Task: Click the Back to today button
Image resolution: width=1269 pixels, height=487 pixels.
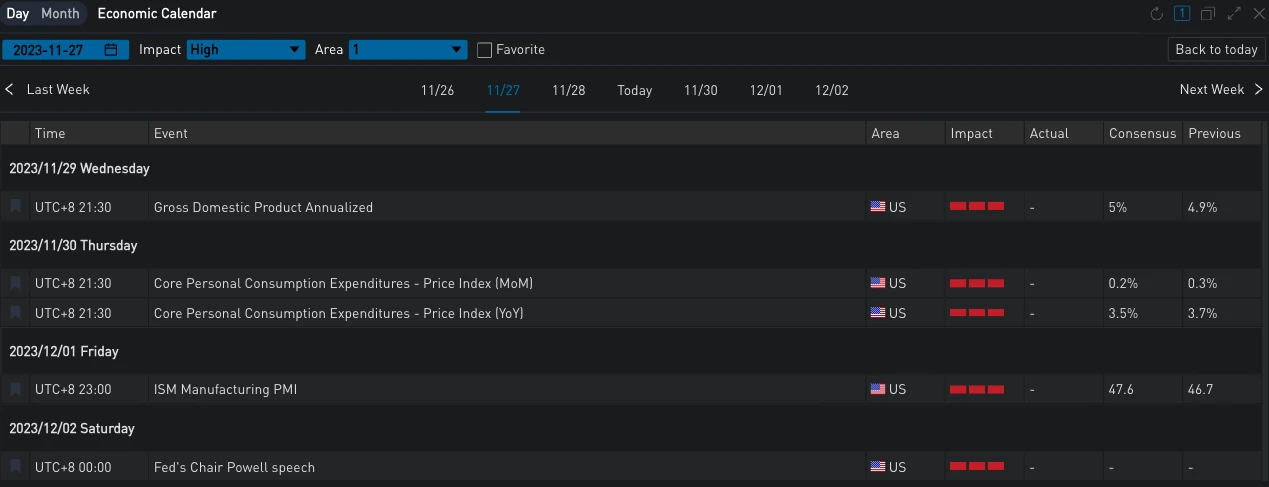Action: coord(1216,49)
